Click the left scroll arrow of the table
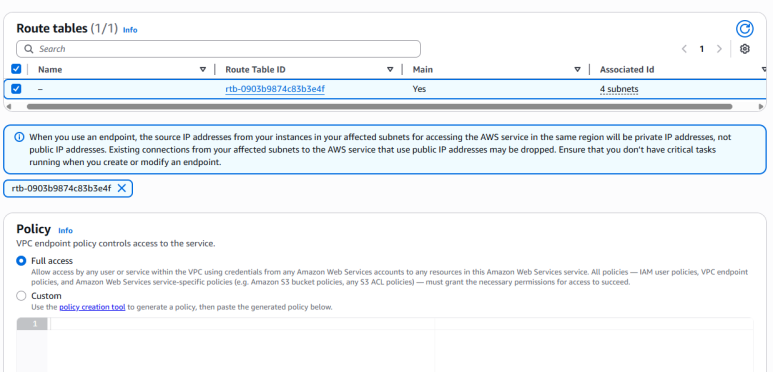This screenshot has width=773, height=372. (x=8, y=106)
